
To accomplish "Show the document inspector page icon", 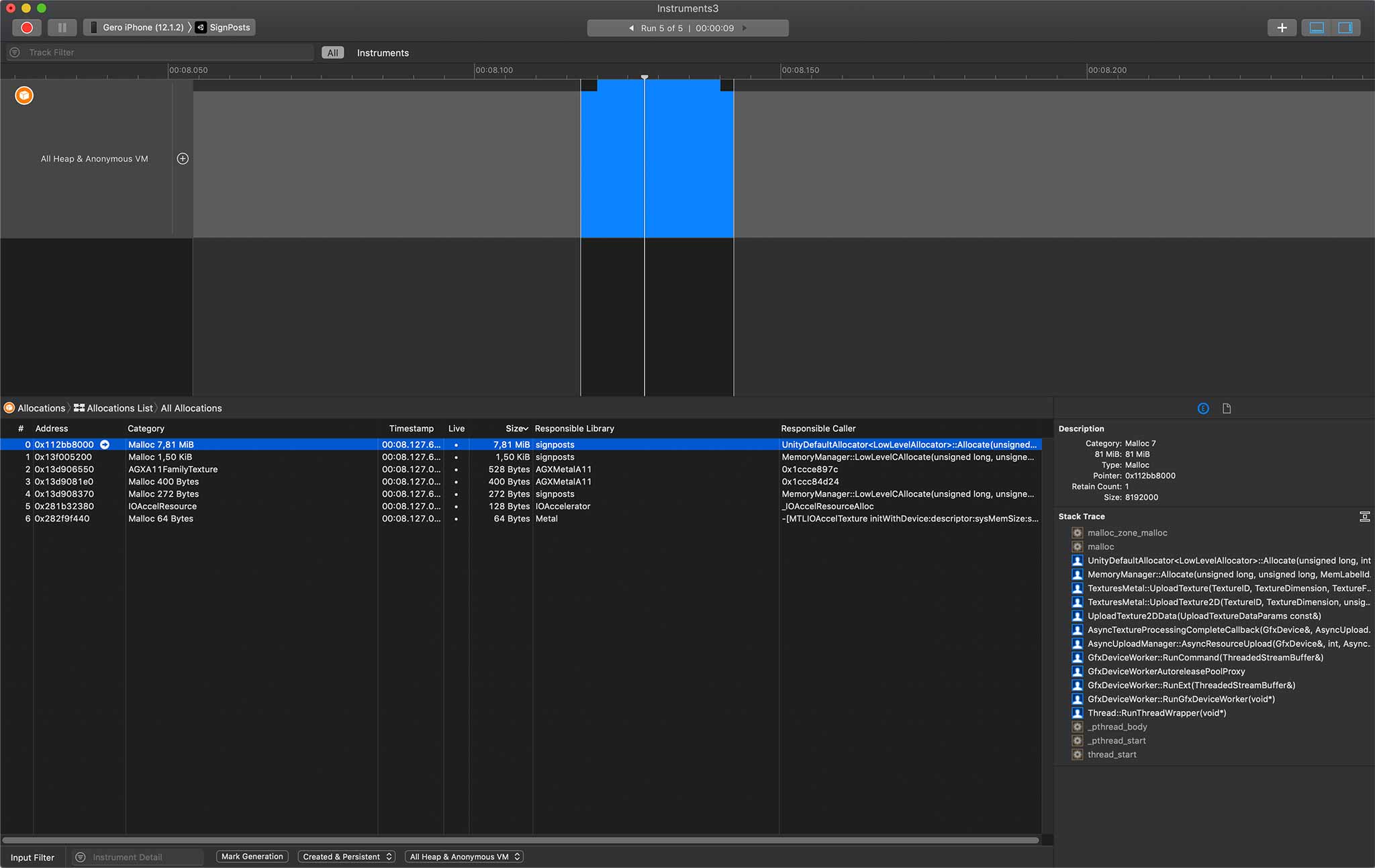I will (1227, 408).
